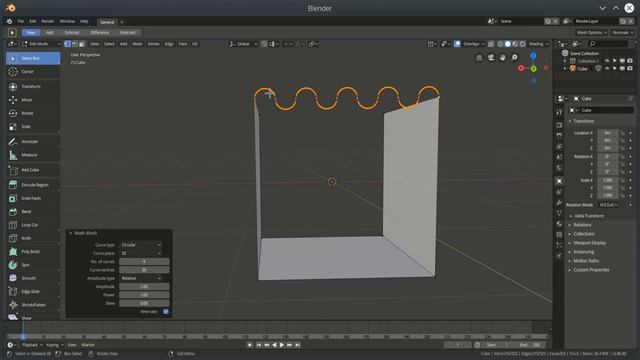Activate the Loop Cut tool
The width and height of the screenshot is (640, 360).
(33, 225)
